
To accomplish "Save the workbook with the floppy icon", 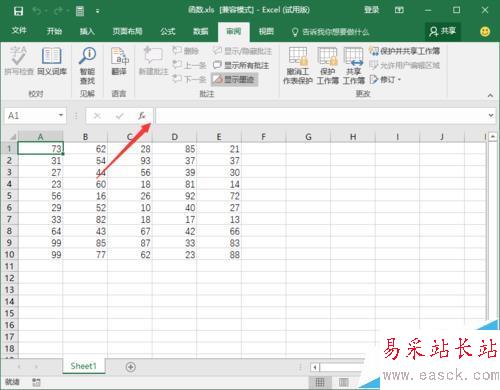I will pyautogui.click(x=18, y=11).
